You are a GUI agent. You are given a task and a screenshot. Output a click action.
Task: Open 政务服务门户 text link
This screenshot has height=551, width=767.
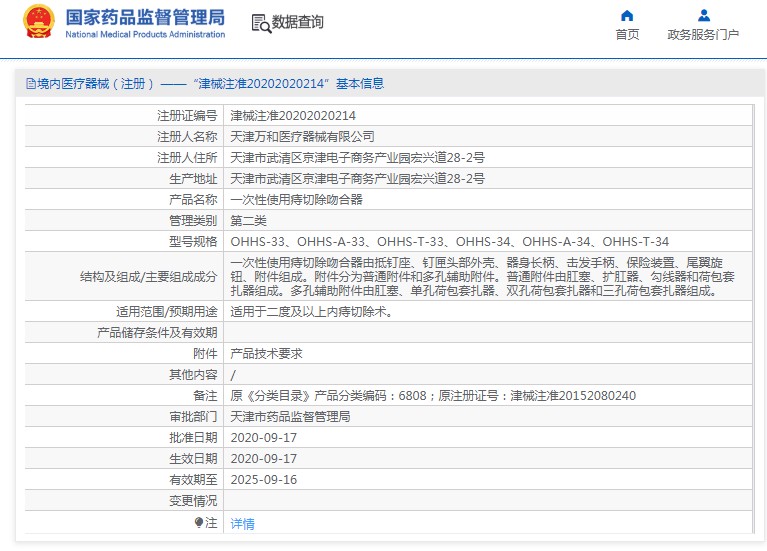pyautogui.click(x=703, y=34)
